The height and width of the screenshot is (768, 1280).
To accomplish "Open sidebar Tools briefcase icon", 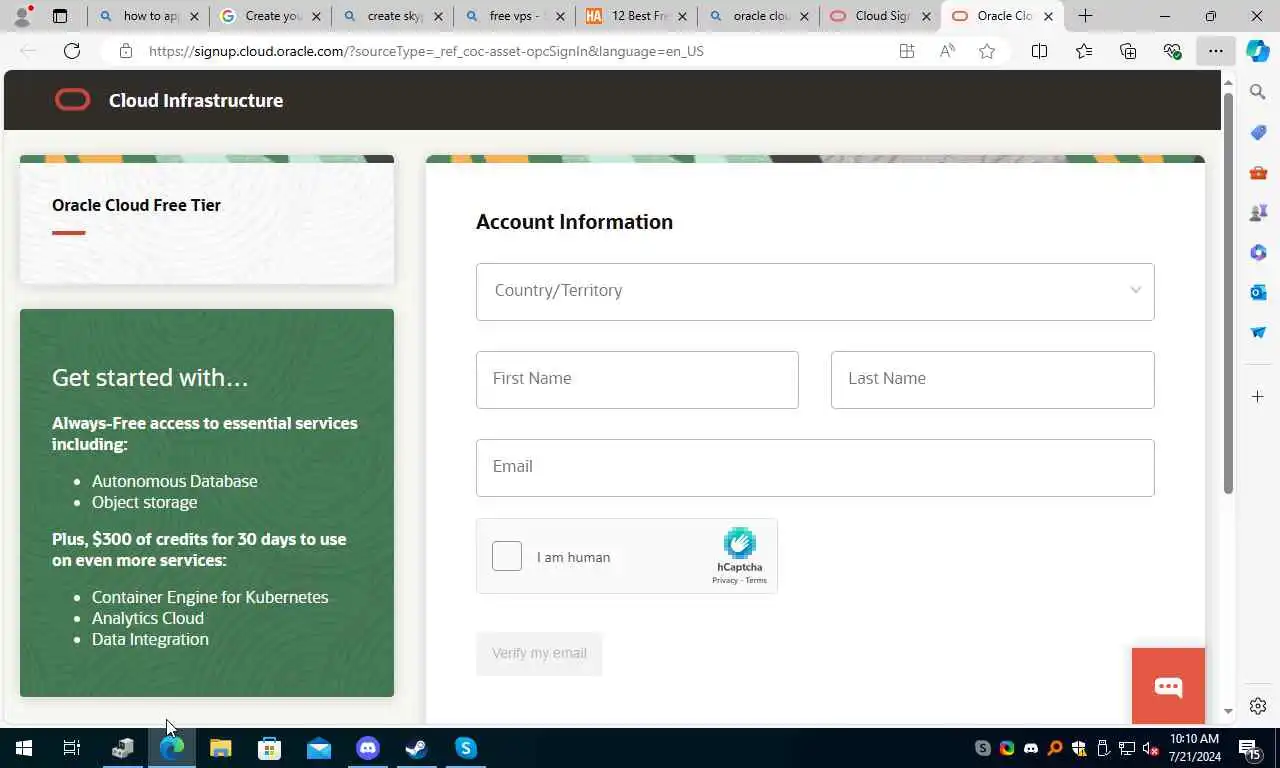I will click(x=1258, y=172).
